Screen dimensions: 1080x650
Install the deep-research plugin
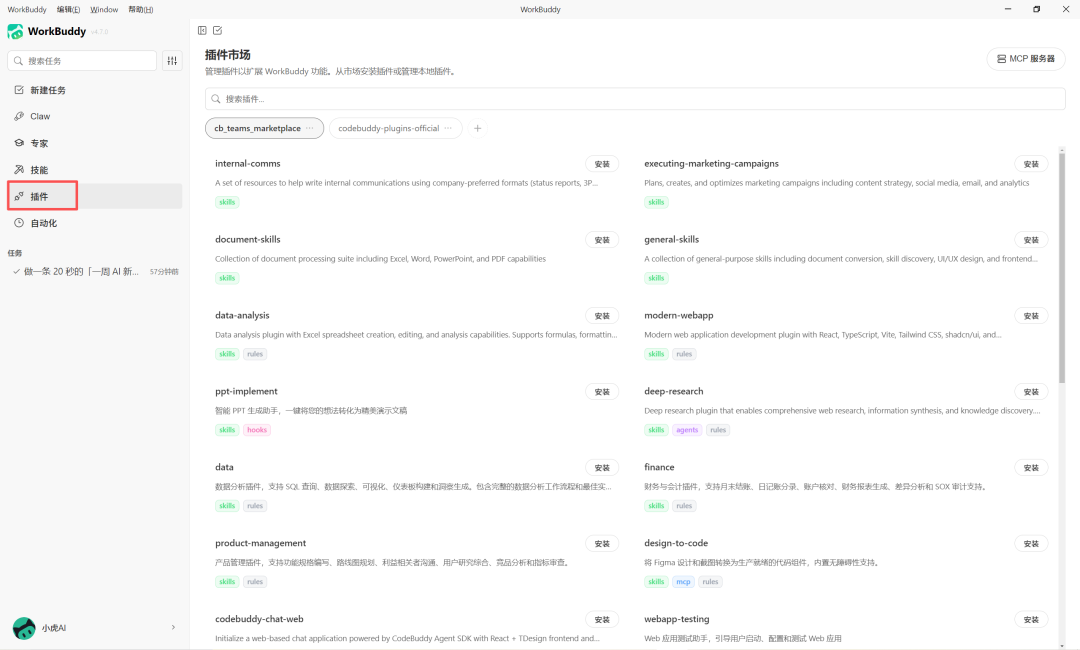click(1031, 392)
